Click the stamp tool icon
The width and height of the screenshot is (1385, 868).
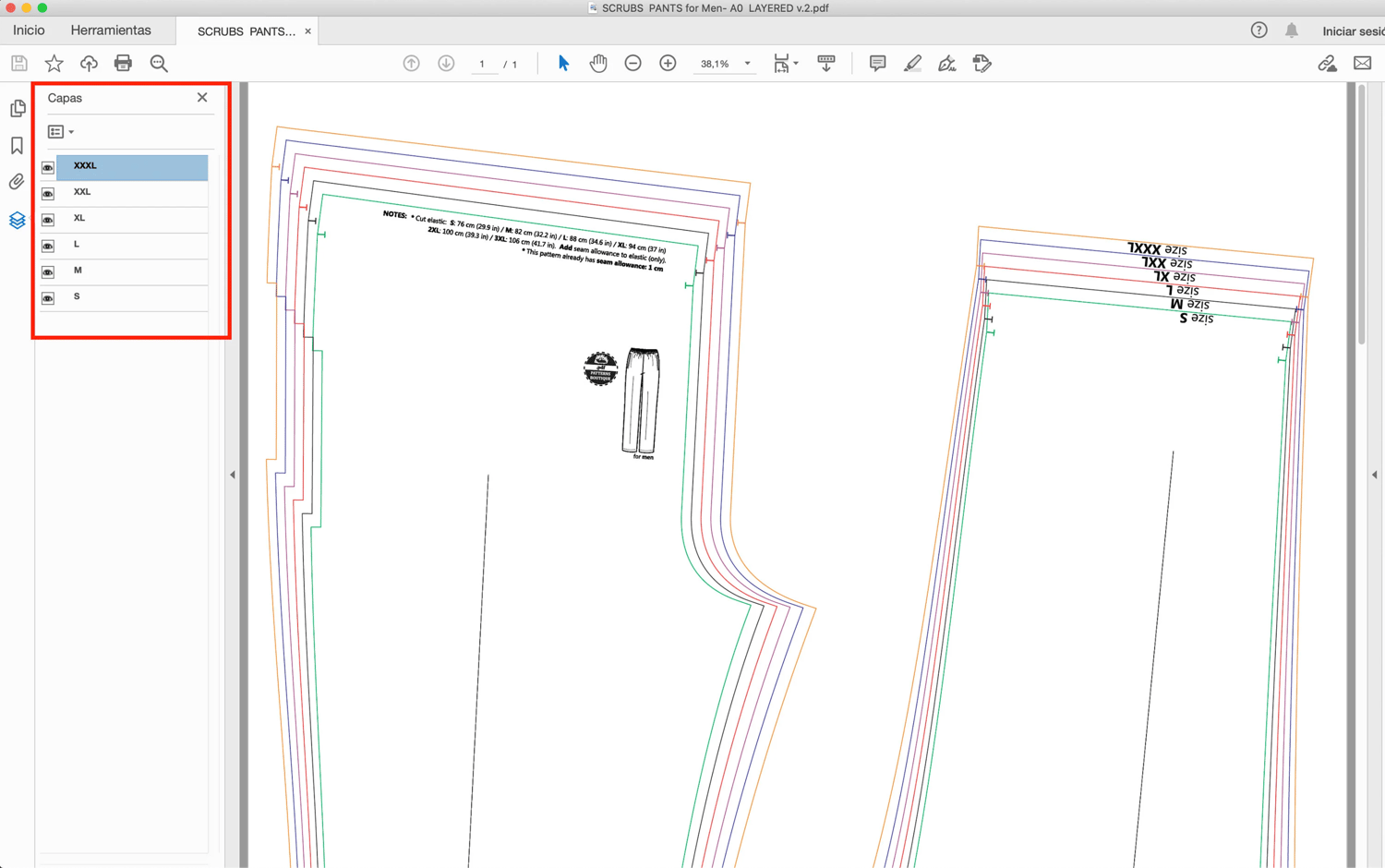click(x=982, y=64)
